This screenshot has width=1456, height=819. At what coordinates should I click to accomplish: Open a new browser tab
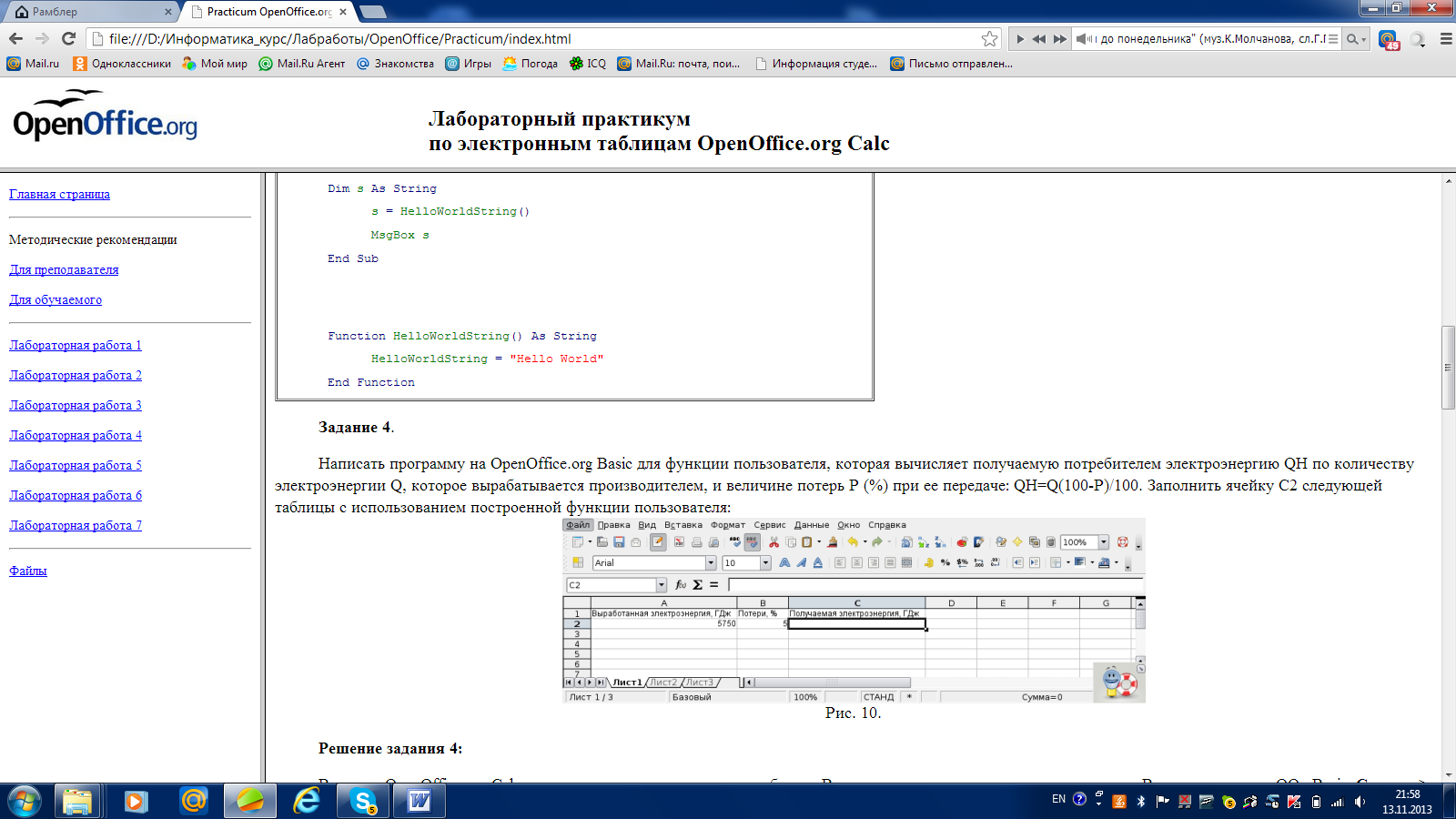pyautogui.click(x=373, y=12)
